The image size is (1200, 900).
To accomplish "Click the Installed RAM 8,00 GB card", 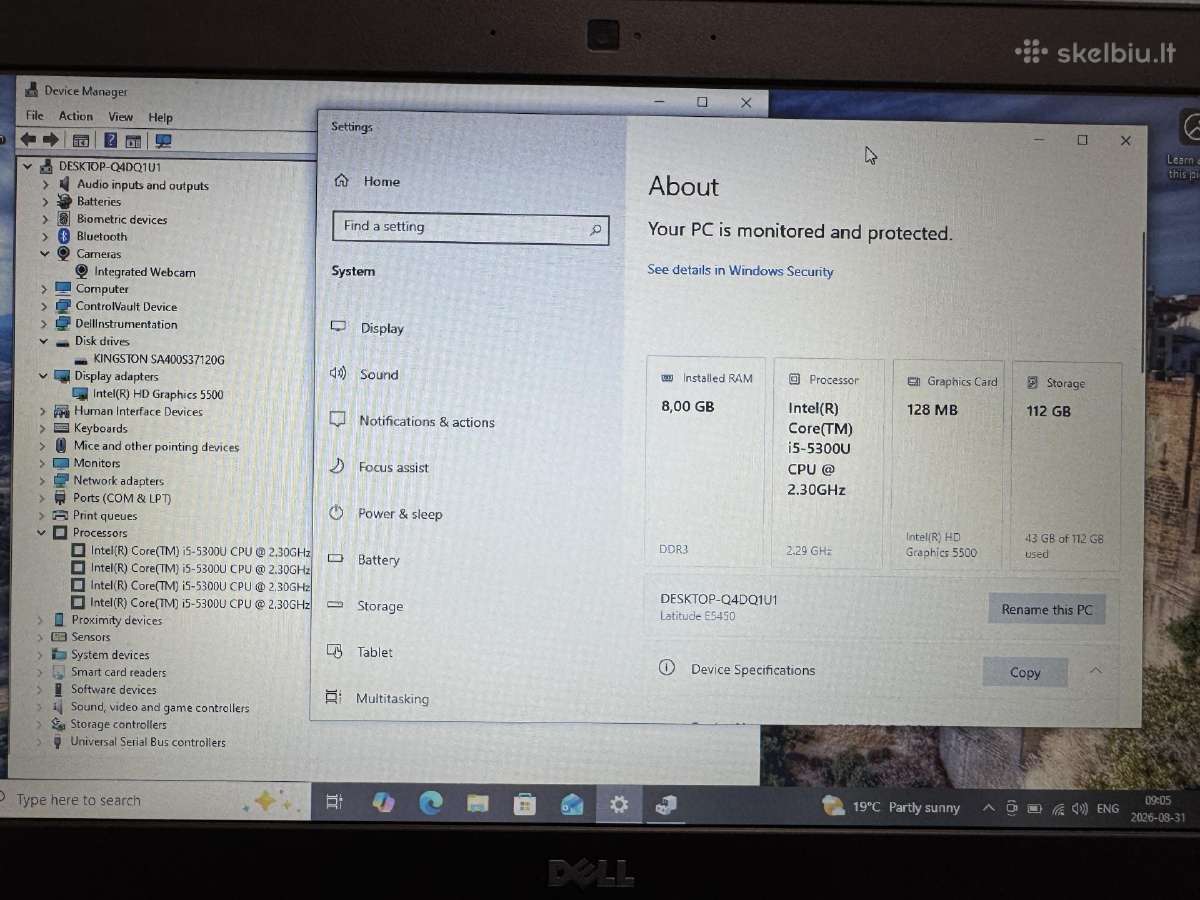I will [x=705, y=463].
